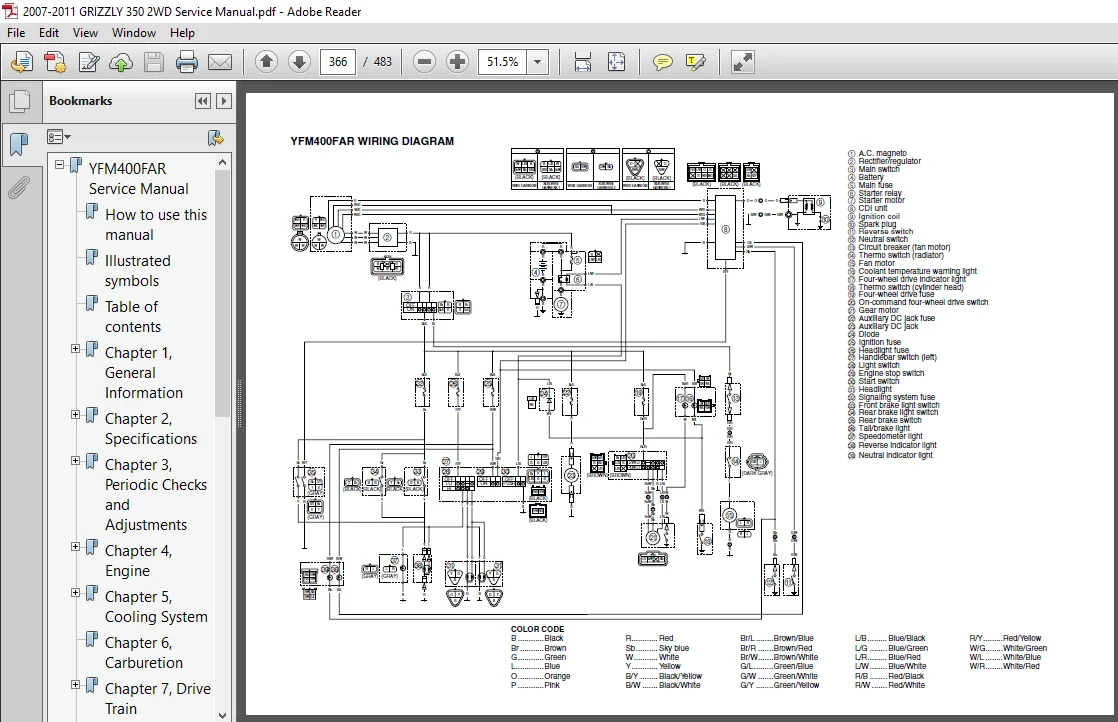The image size is (1118, 722).
Task: Click the fit width scrolling icon
Action: (583, 62)
